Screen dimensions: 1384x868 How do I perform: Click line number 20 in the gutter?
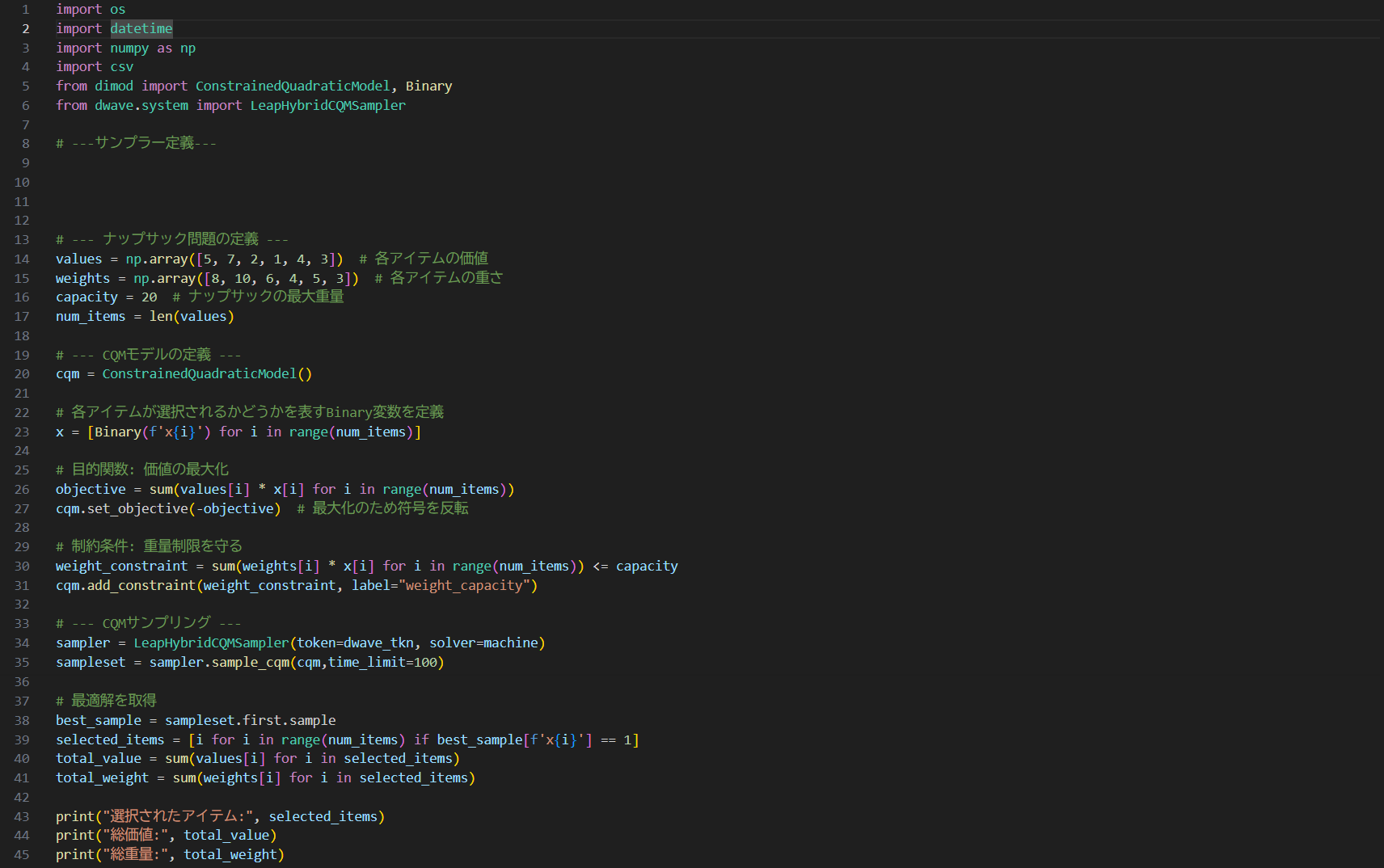click(22, 374)
